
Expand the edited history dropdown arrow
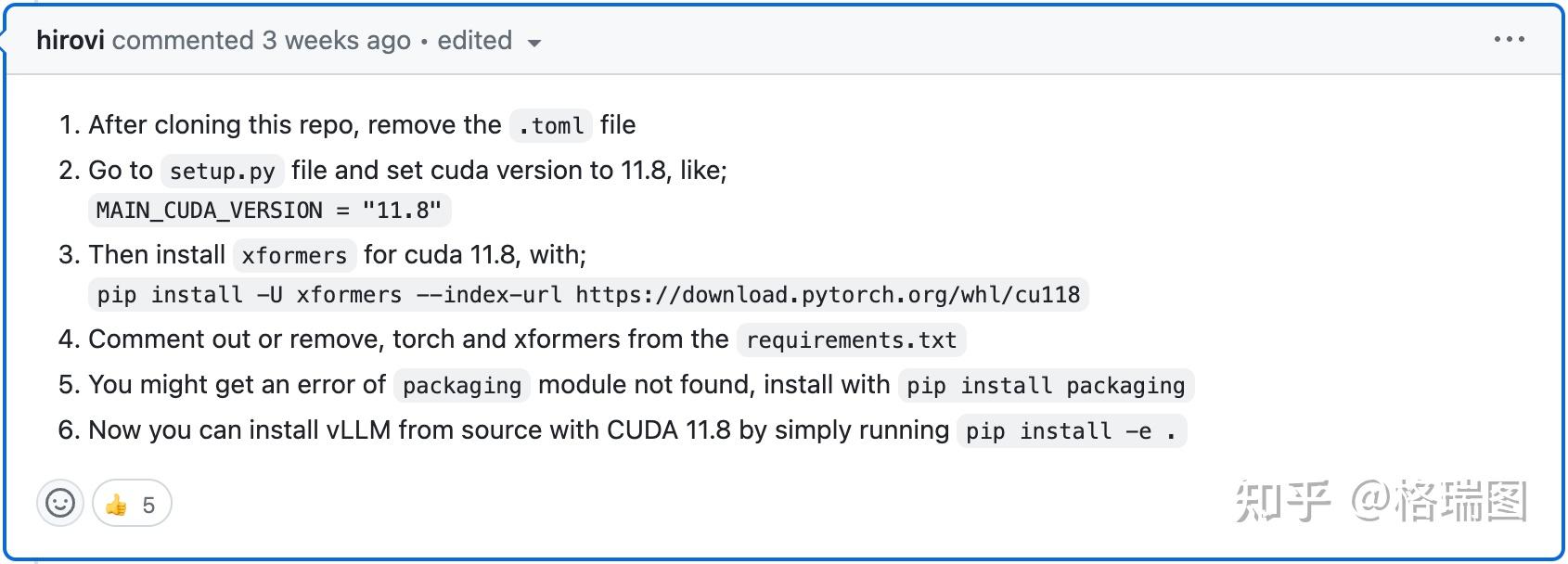[x=533, y=43]
